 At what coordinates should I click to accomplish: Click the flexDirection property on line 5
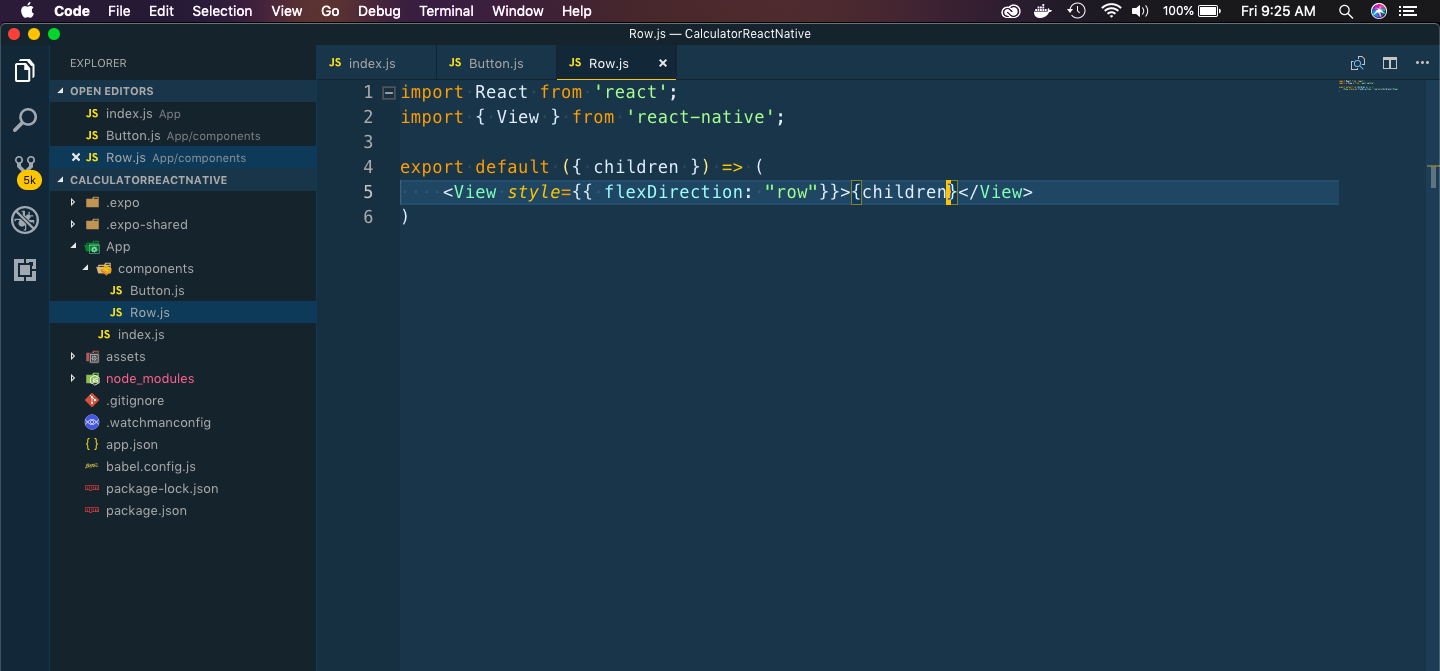[673, 192]
